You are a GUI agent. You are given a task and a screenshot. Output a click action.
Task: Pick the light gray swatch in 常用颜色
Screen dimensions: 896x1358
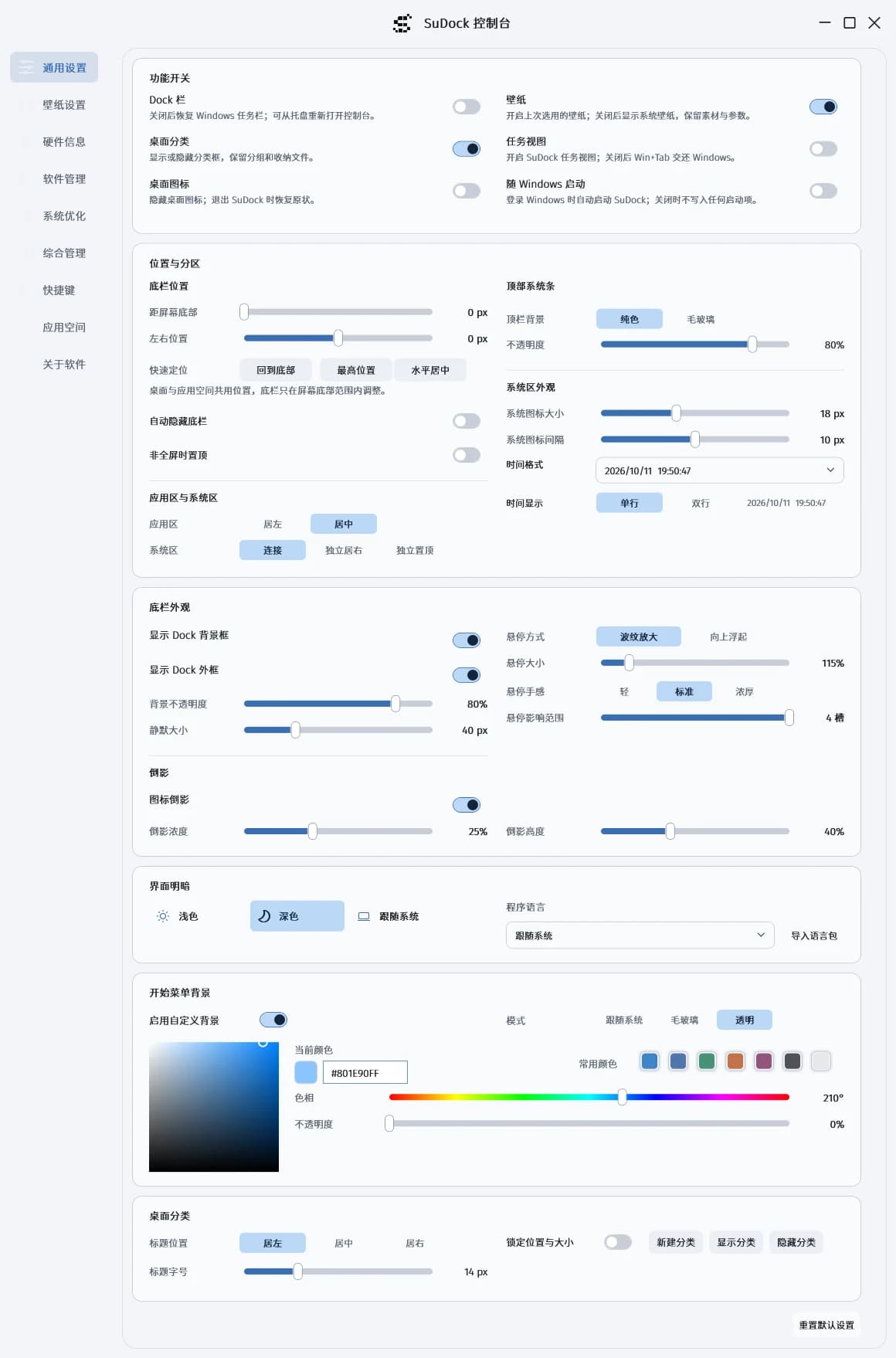[821, 1061]
